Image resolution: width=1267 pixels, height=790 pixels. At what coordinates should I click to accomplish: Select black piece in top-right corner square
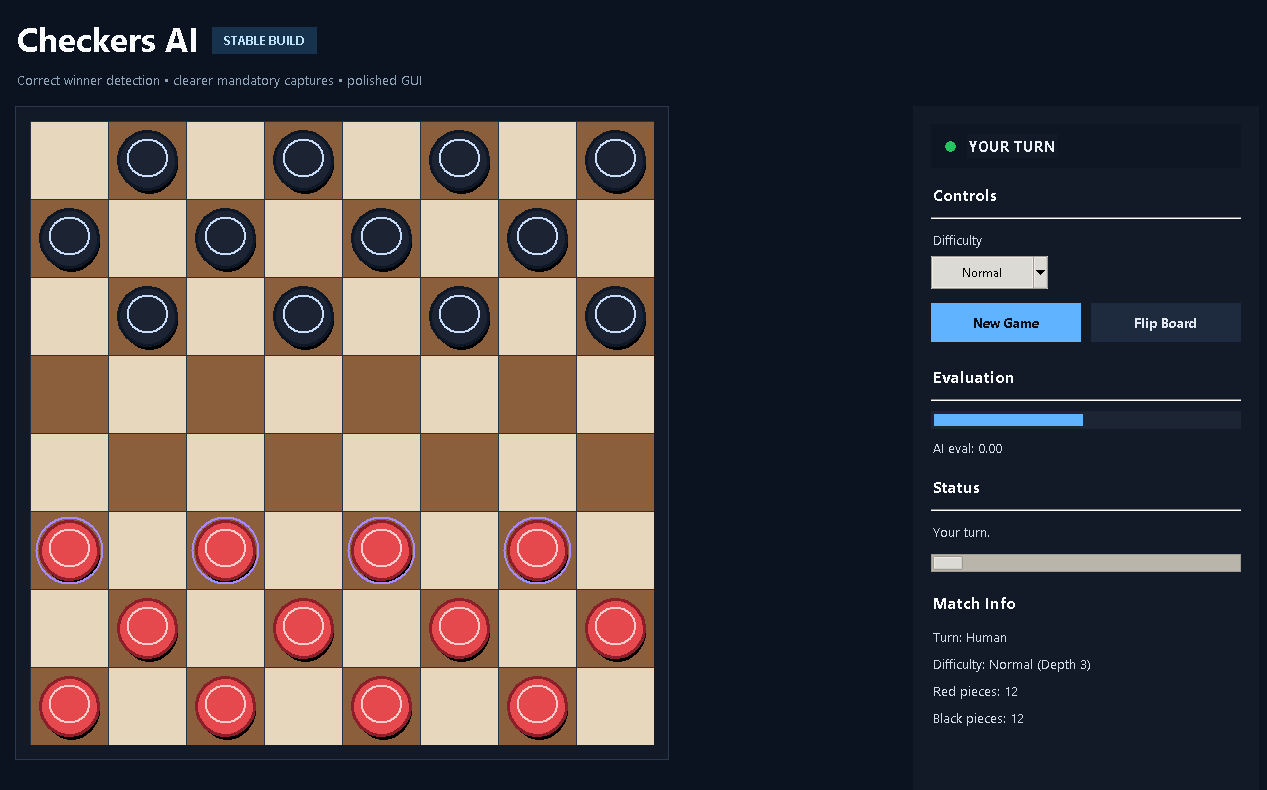[616, 160]
